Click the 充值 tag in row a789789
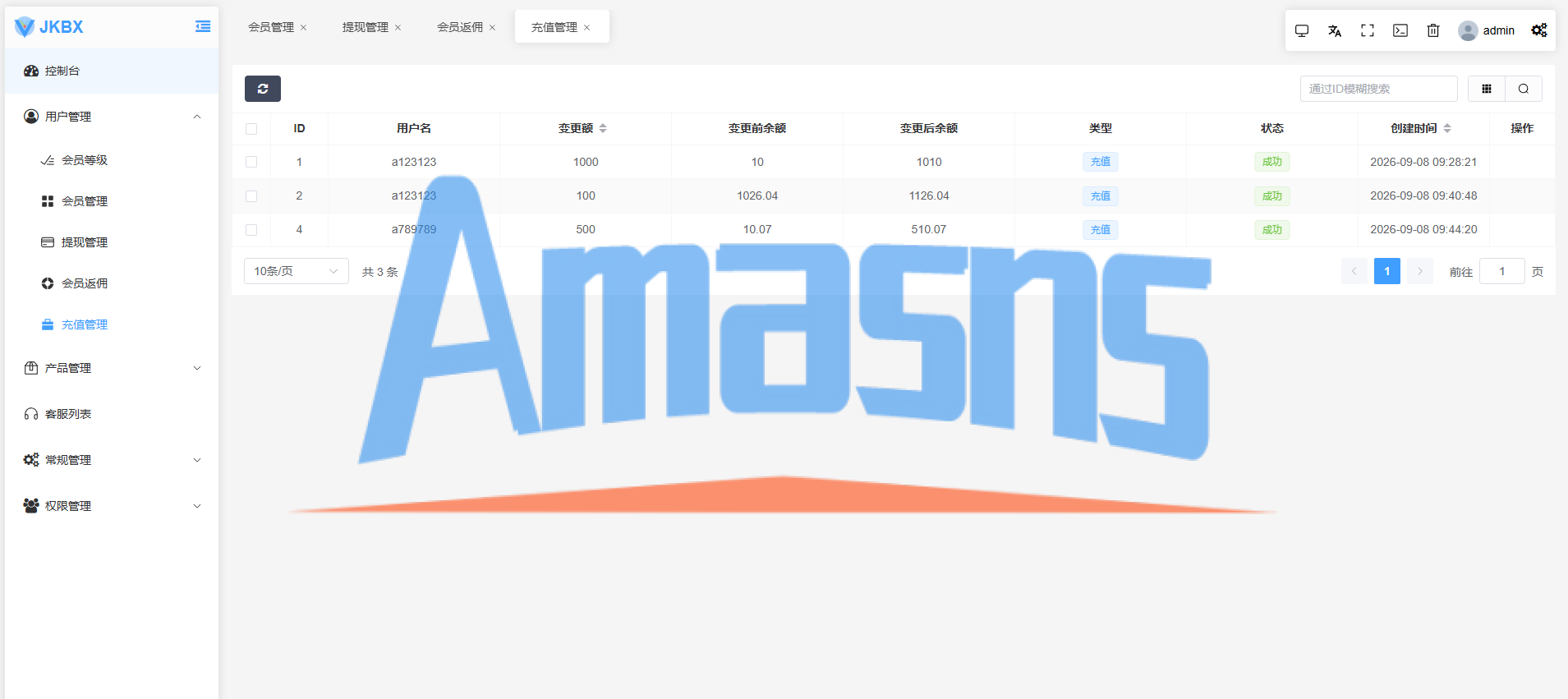This screenshot has height=699, width=1568. tap(1101, 230)
